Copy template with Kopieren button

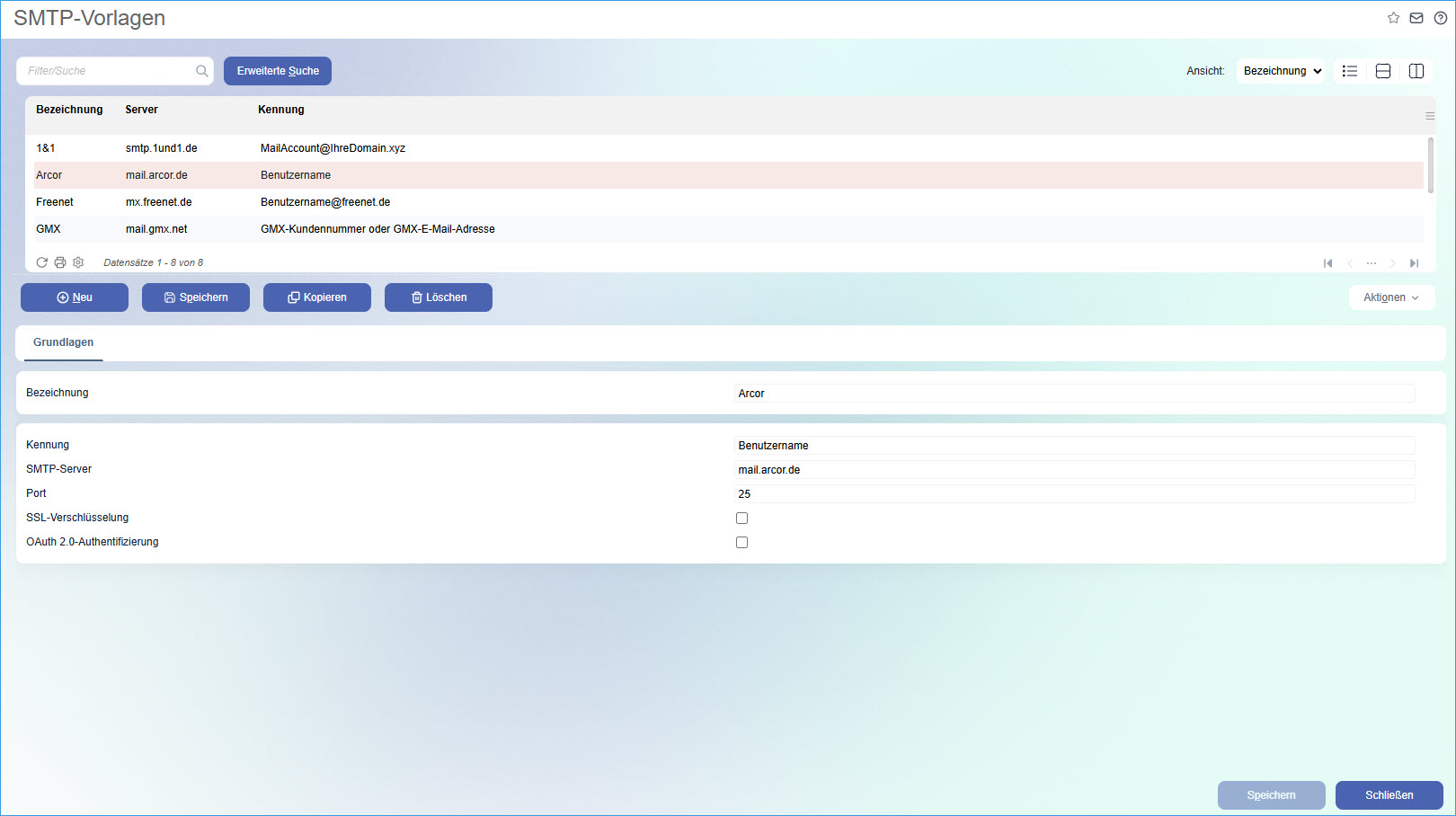317,297
